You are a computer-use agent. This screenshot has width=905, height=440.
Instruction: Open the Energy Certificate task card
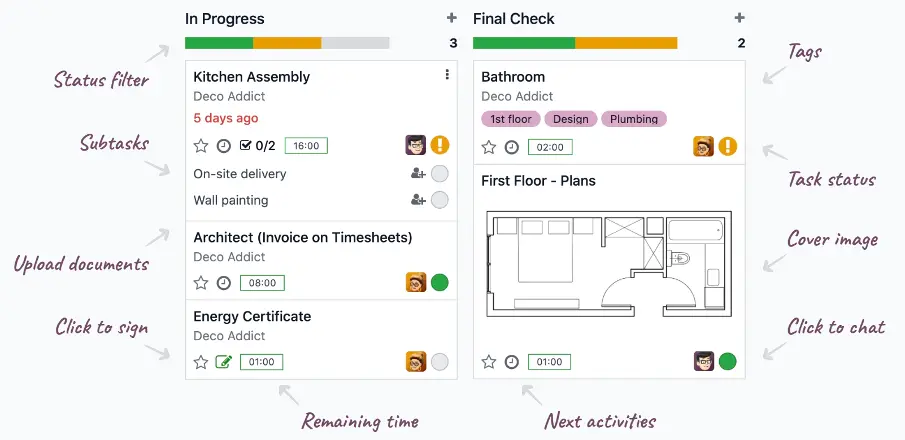(x=321, y=340)
